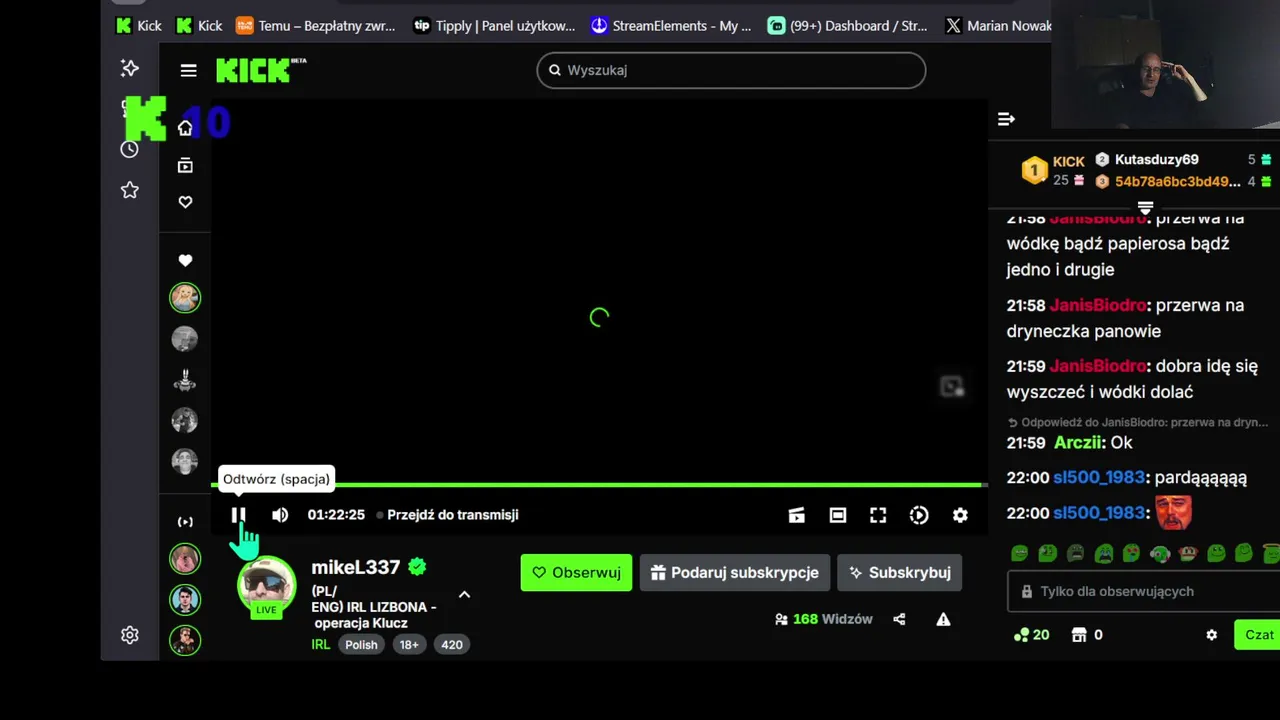Click Podaruj subskrypcje gift button

[735, 573]
